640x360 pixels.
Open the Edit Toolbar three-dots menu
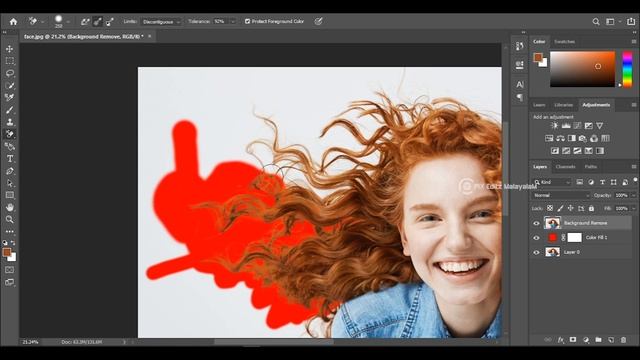tap(10, 231)
